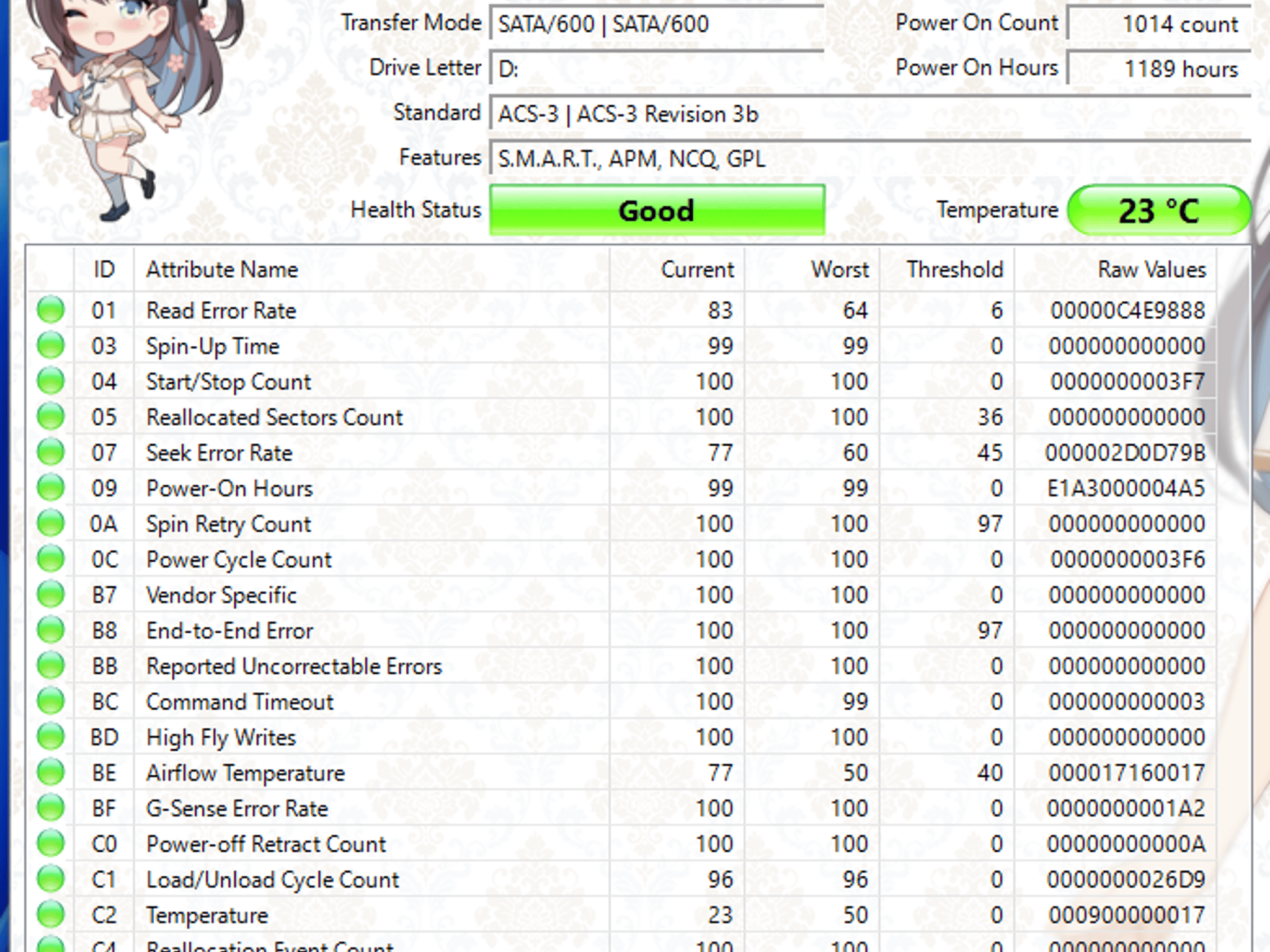Select the Seek Error Rate attribute name
The height and width of the screenshot is (952, 1270).
pyautogui.click(x=219, y=453)
